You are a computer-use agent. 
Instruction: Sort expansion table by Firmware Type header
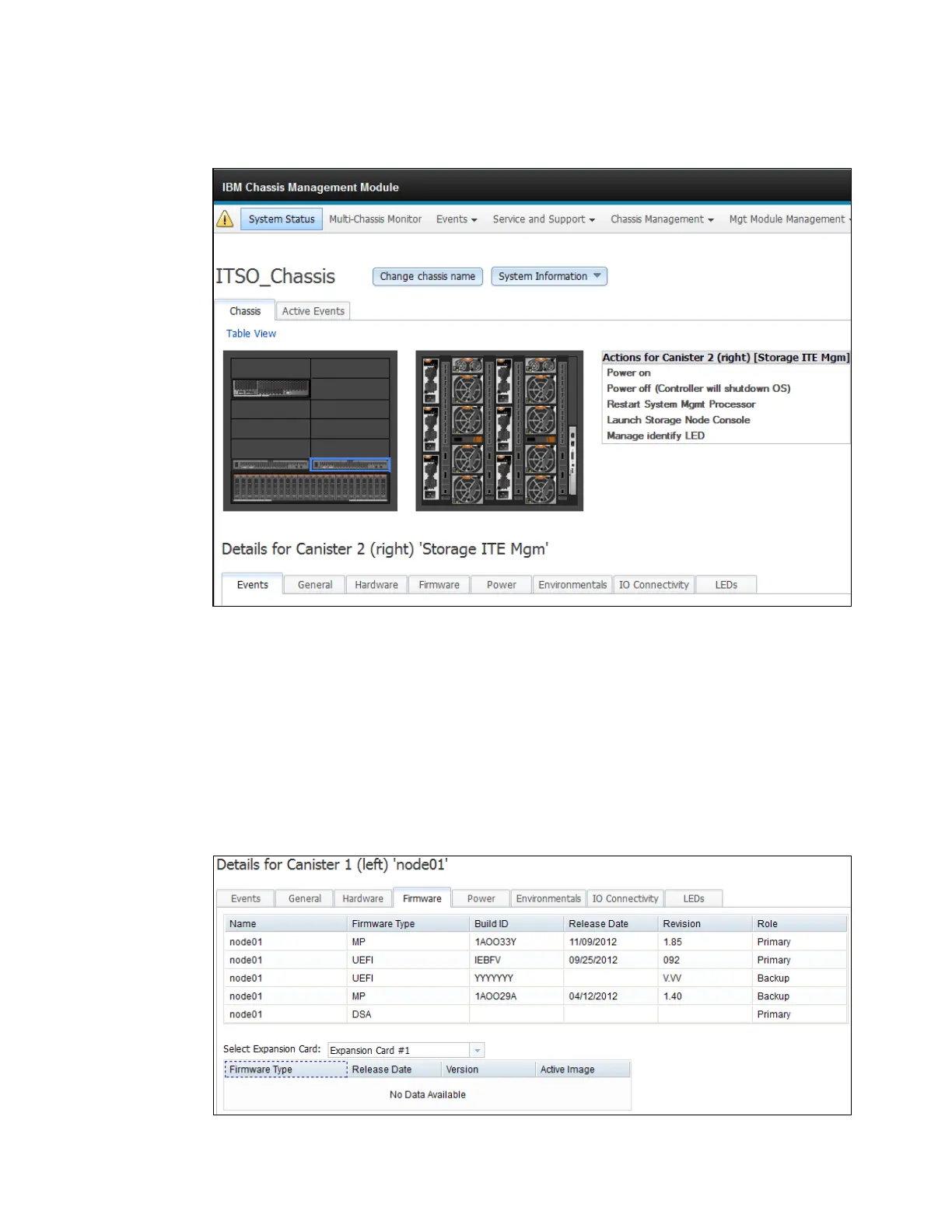pos(285,1069)
